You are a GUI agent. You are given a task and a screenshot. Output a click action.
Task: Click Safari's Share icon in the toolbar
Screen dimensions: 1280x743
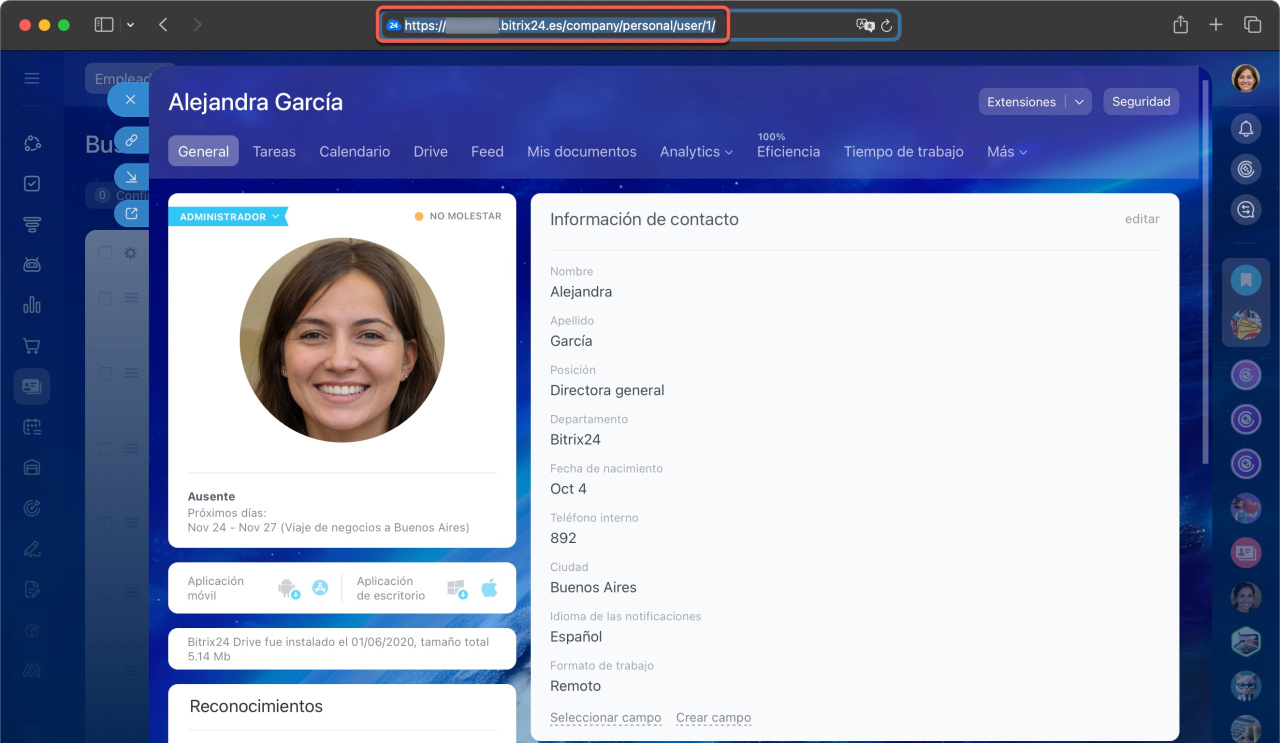click(1180, 25)
